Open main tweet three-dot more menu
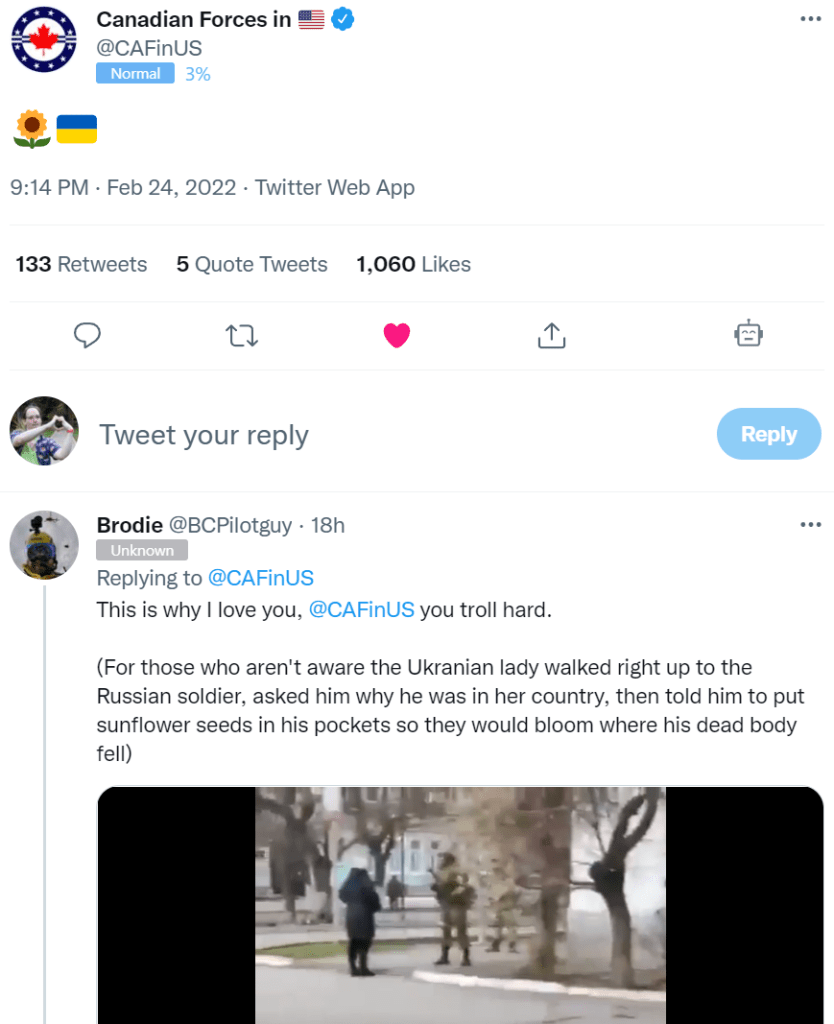The width and height of the screenshot is (834, 1024). click(x=811, y=19)
